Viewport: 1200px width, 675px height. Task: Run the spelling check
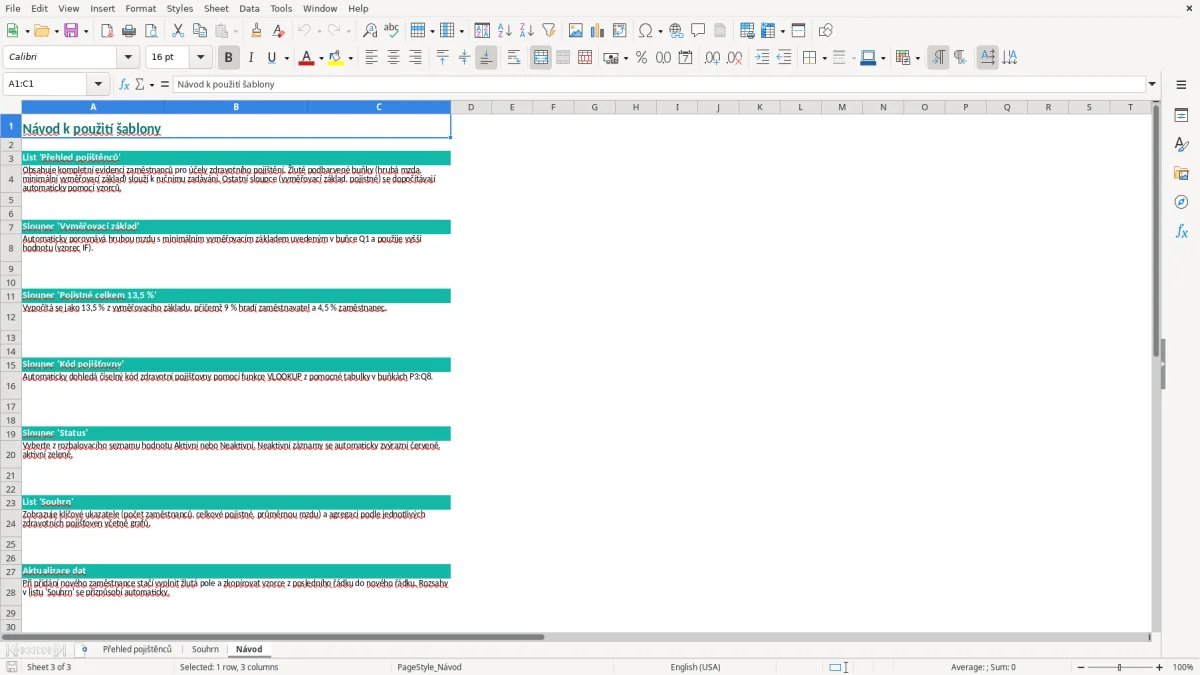pos(392,31)
